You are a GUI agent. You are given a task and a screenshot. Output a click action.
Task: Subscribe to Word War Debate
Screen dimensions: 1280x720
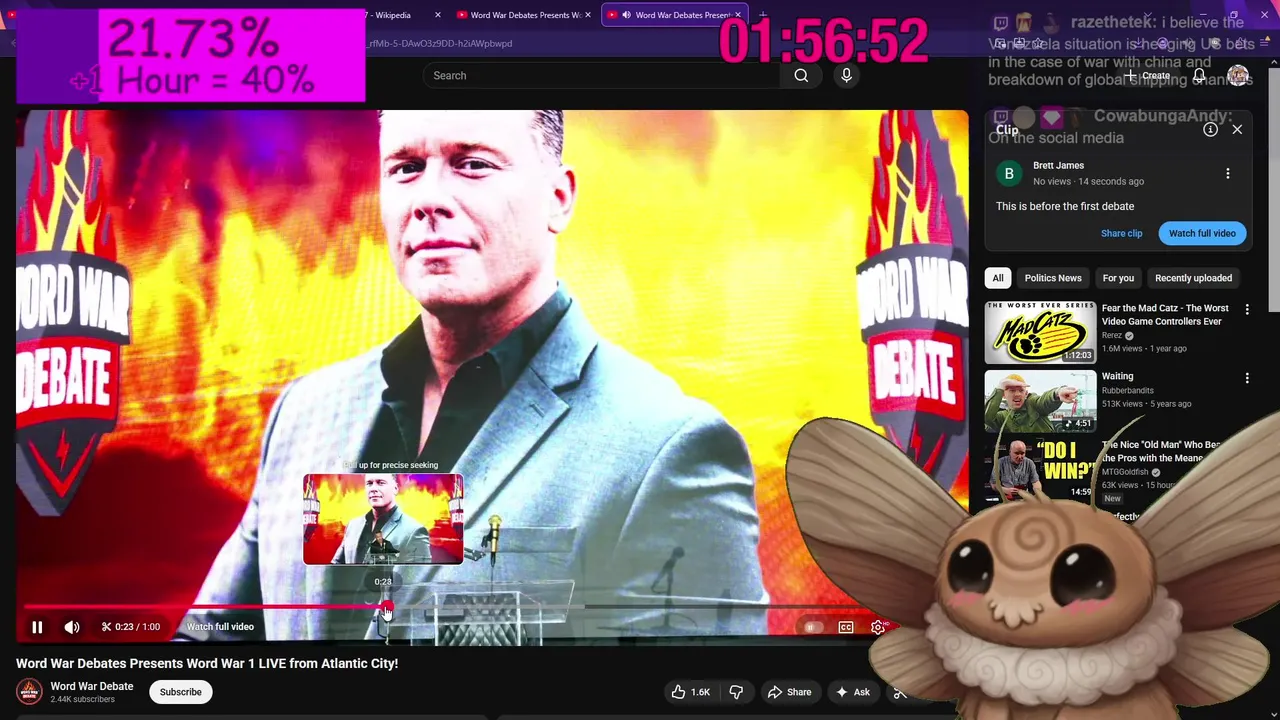pos(181,692)
